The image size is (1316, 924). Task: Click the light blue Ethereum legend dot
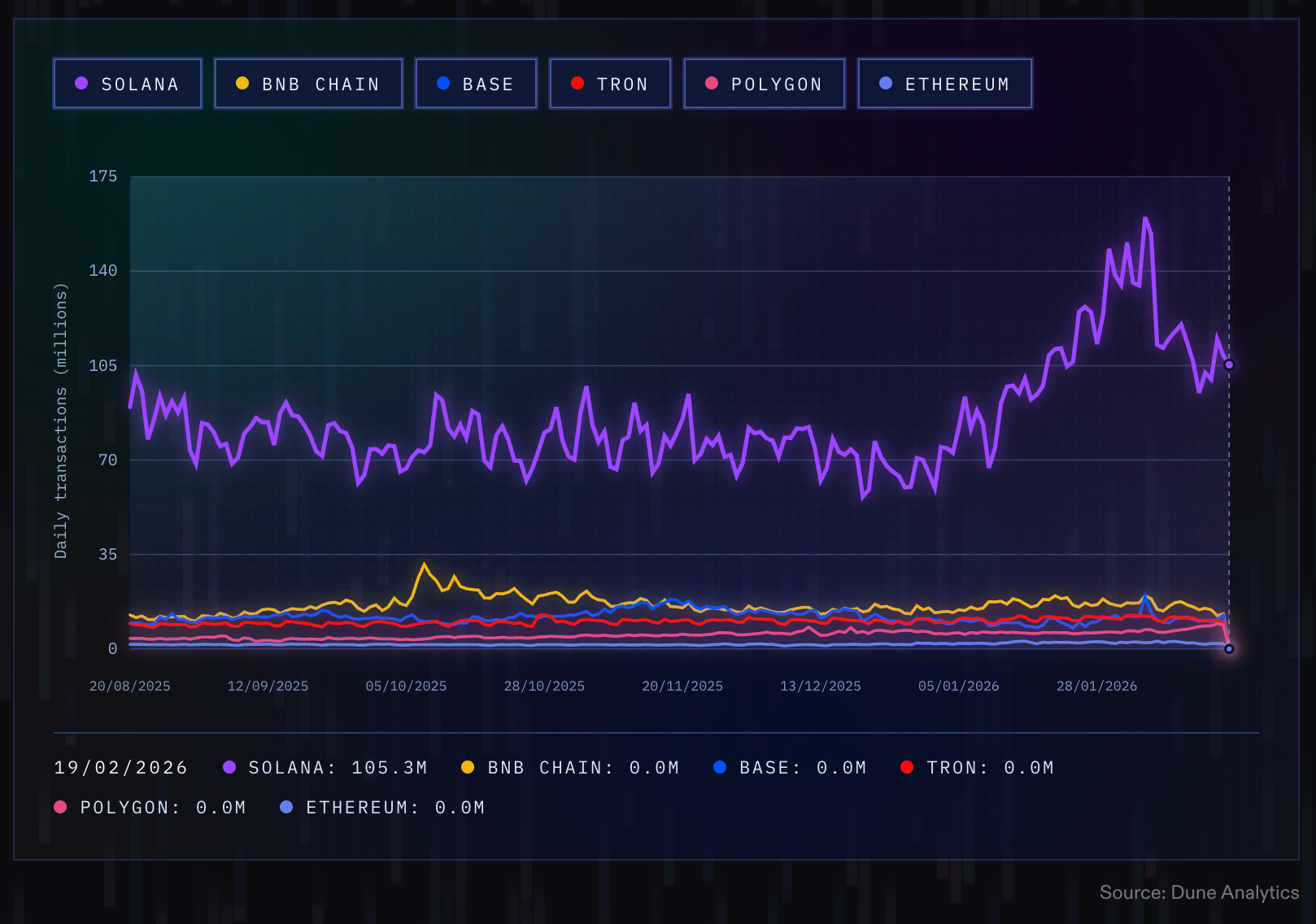[886, 83]
